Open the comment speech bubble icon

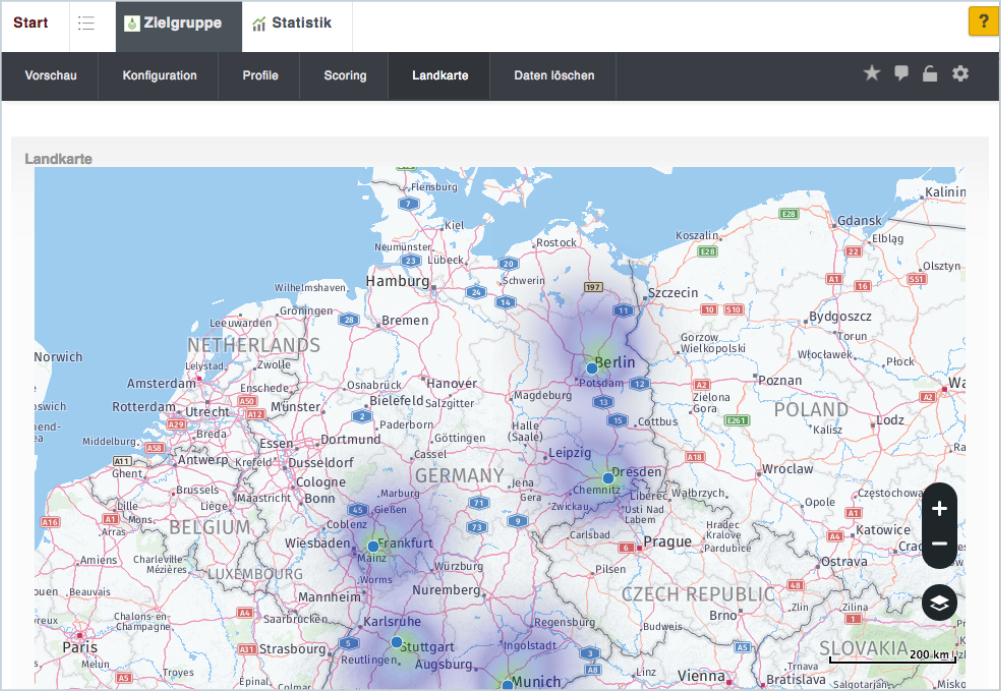901,73
